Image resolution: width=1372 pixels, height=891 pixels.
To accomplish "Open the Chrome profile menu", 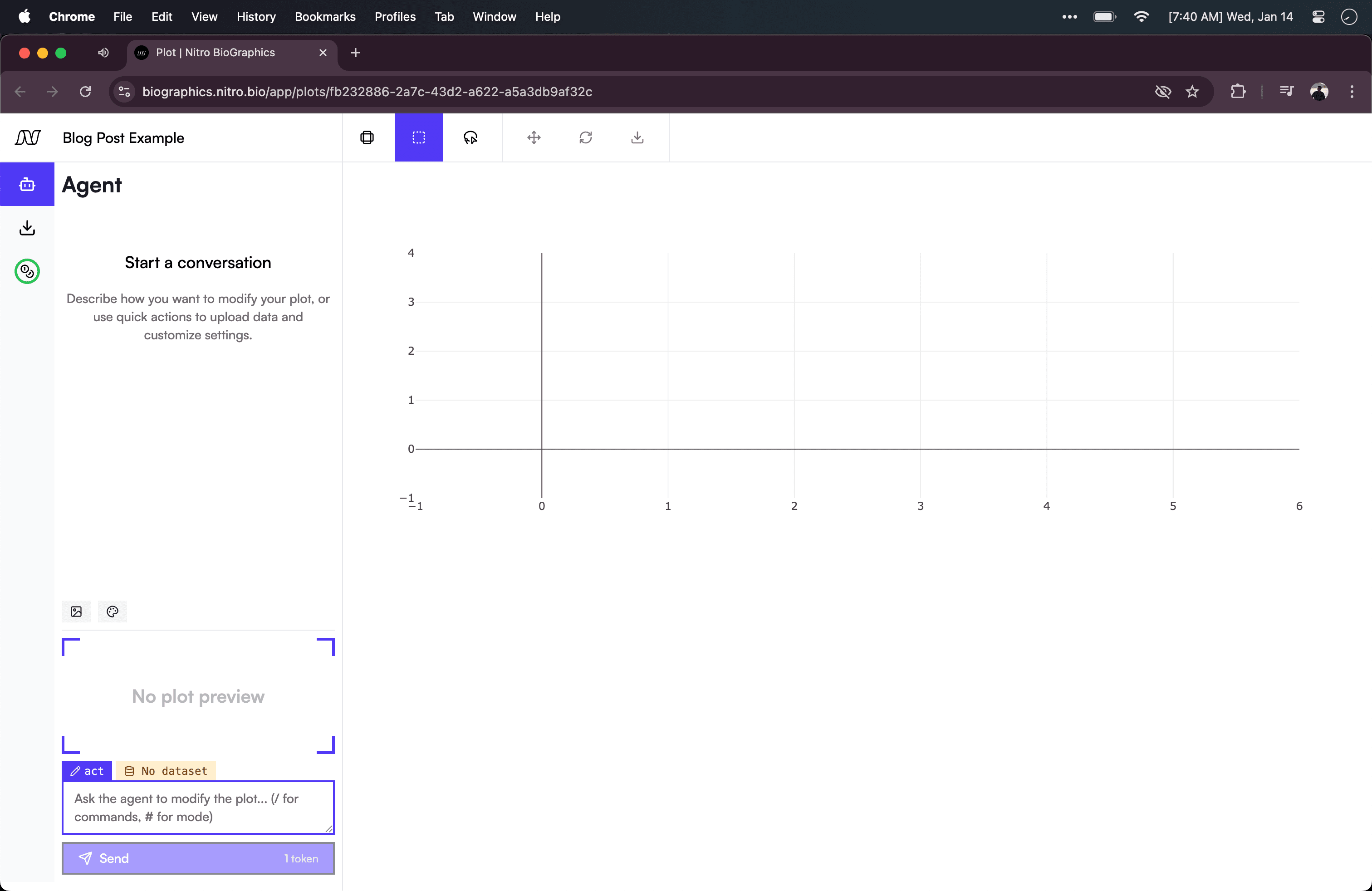I will 1319,92.
